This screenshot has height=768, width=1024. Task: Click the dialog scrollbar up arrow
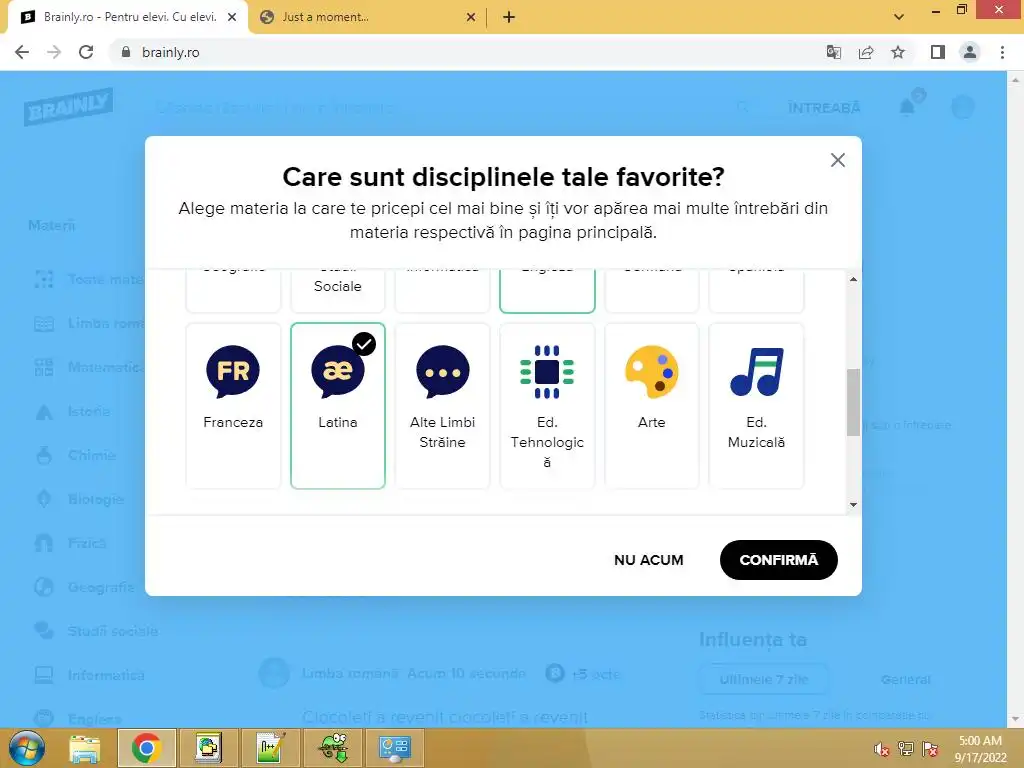tap(853, 280)
